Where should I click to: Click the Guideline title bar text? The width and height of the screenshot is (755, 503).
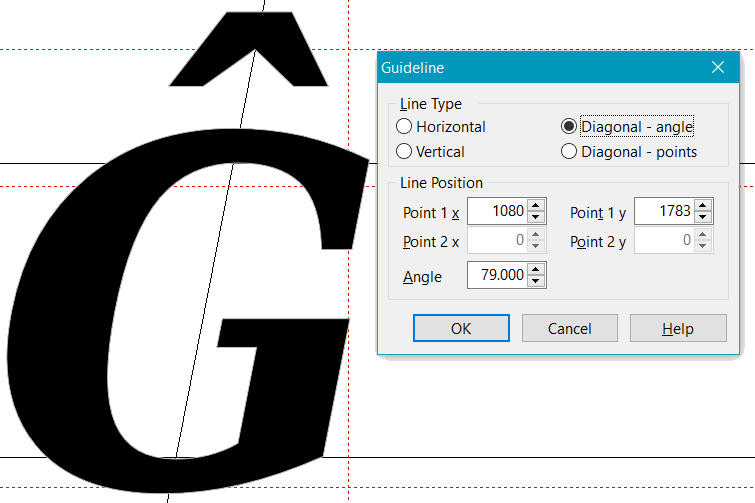click(413, 68)
